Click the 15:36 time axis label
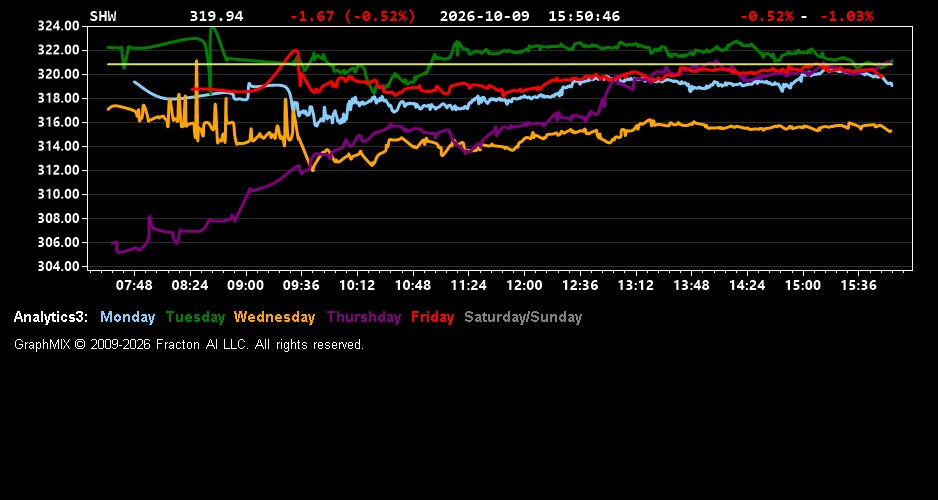This screenshot has height=500, width=938. 858,285
